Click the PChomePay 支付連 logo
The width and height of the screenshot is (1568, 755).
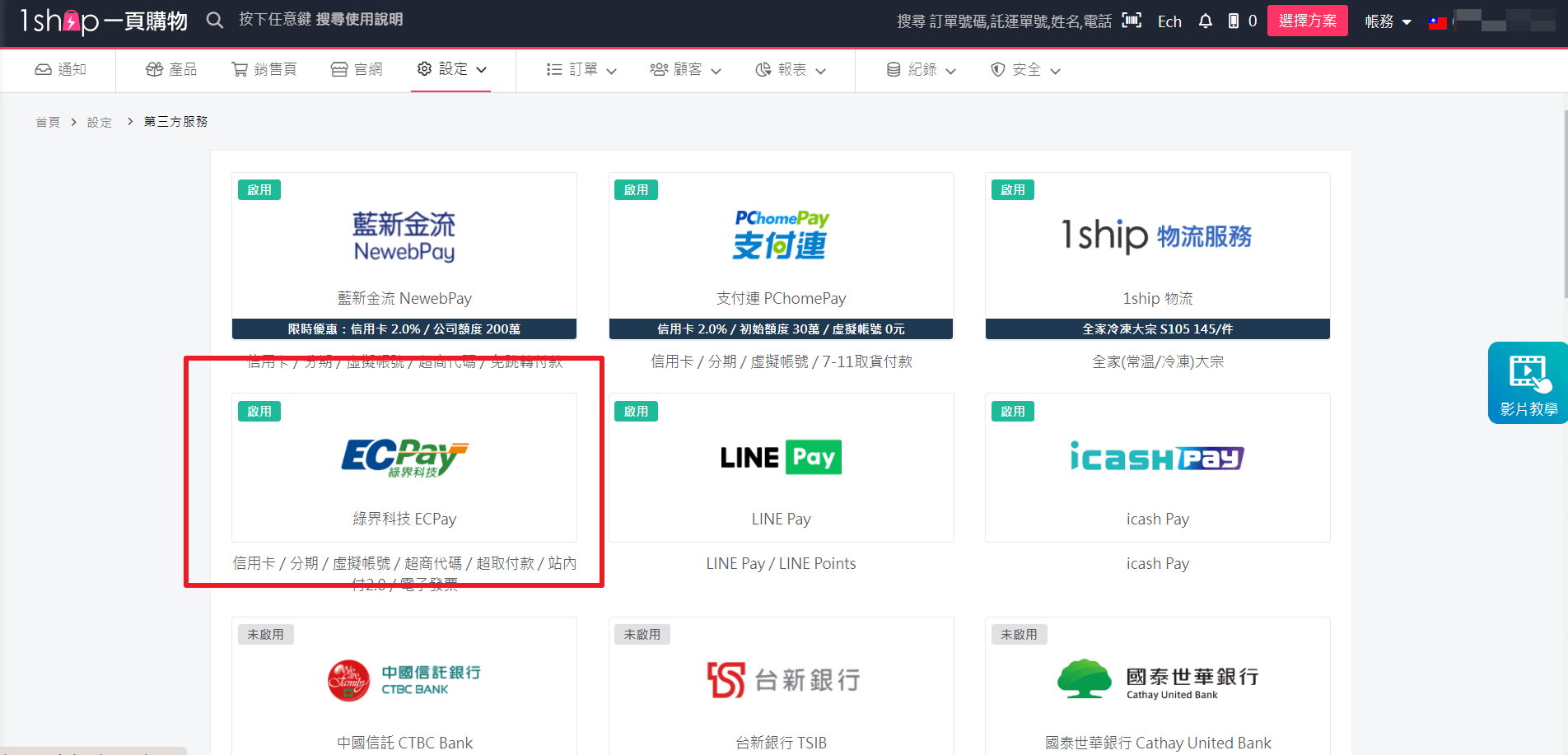[x=781, y=235]
